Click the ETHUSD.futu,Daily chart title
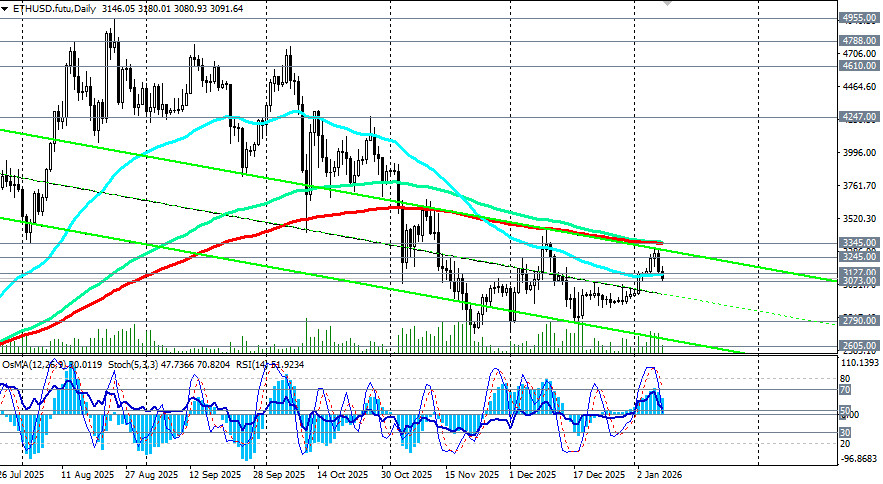The image size is (883, 484). (55, 9)
